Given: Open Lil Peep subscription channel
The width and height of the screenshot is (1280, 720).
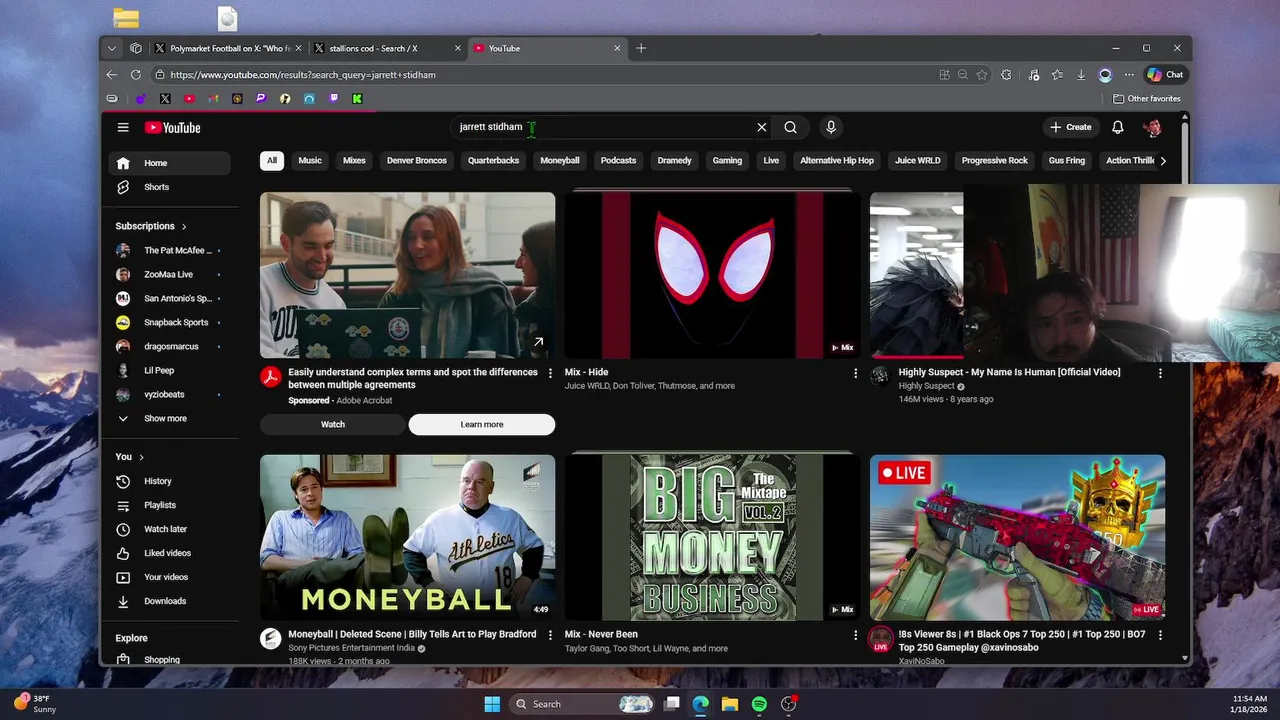Looking at the screenshot, I should (x=170, y=370).
